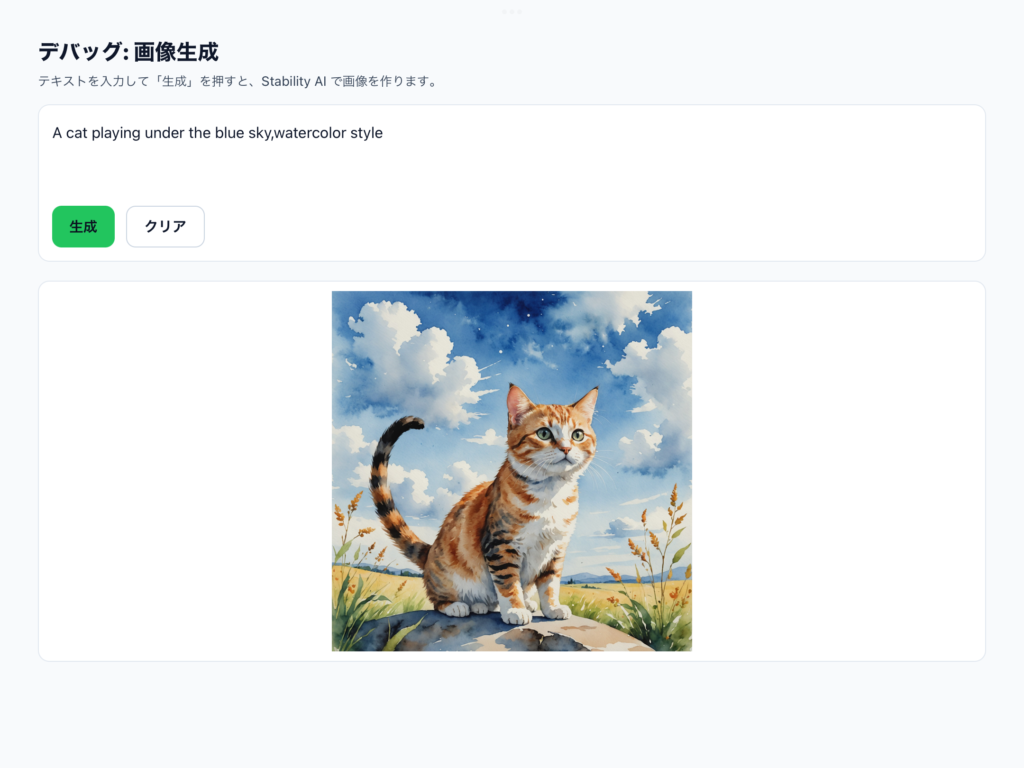Click the empty result card area left of the image
Viewport: 1024px width, 768px height.
tap(185, 471)
